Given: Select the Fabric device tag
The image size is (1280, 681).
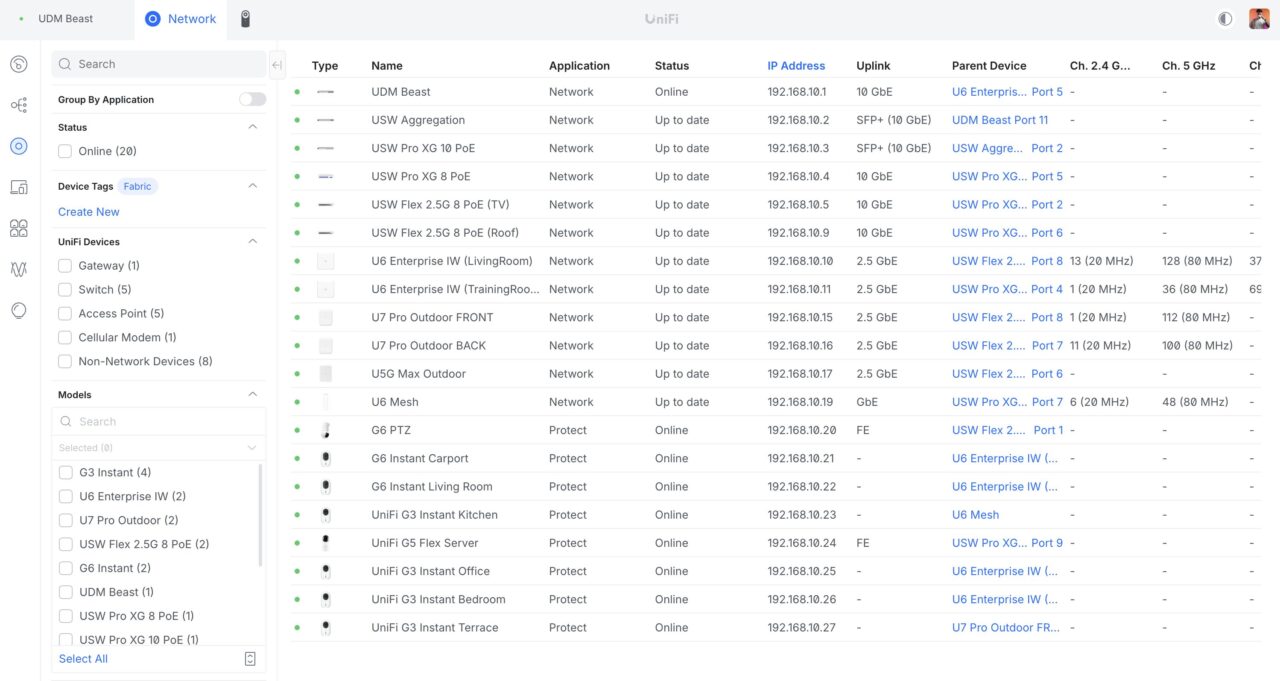Looking at the screenshot, I should pyautogui.click(x=138, y=186).
